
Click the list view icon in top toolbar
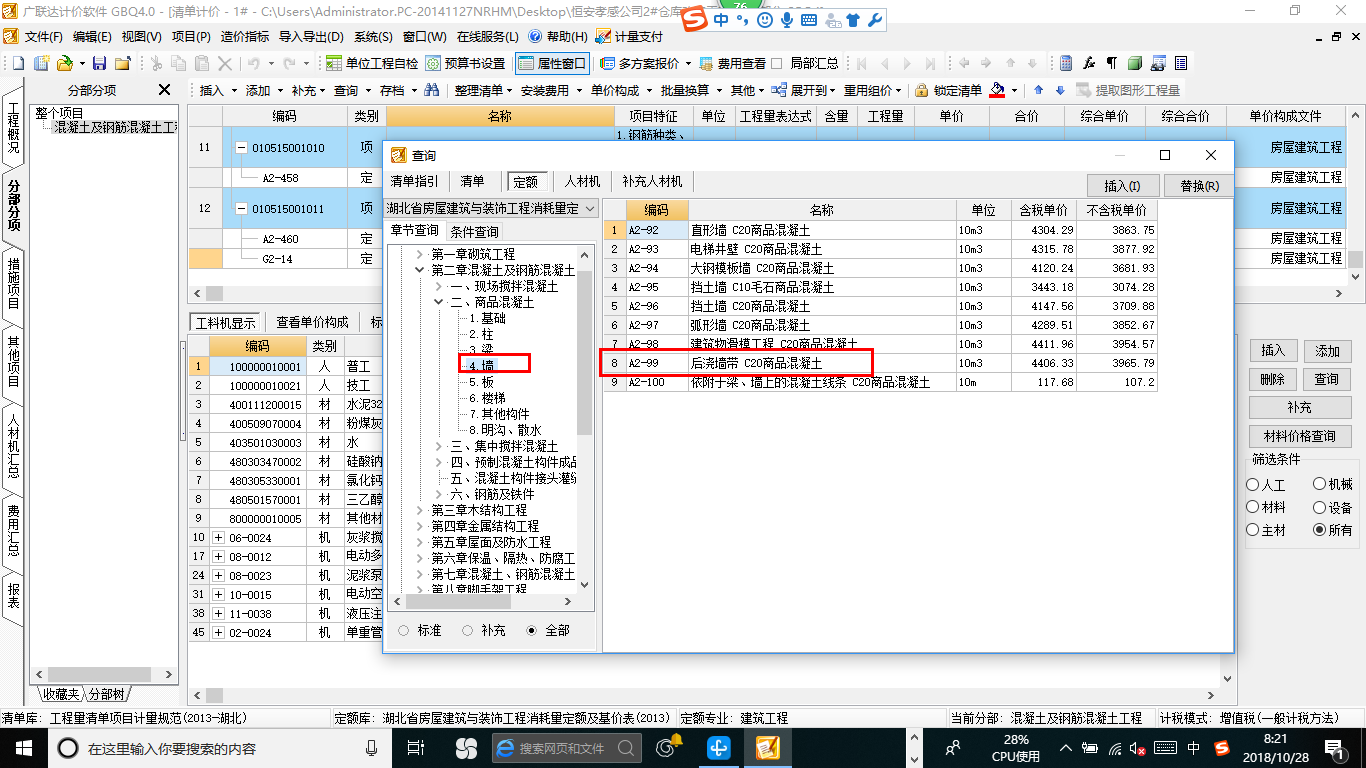1181,63
